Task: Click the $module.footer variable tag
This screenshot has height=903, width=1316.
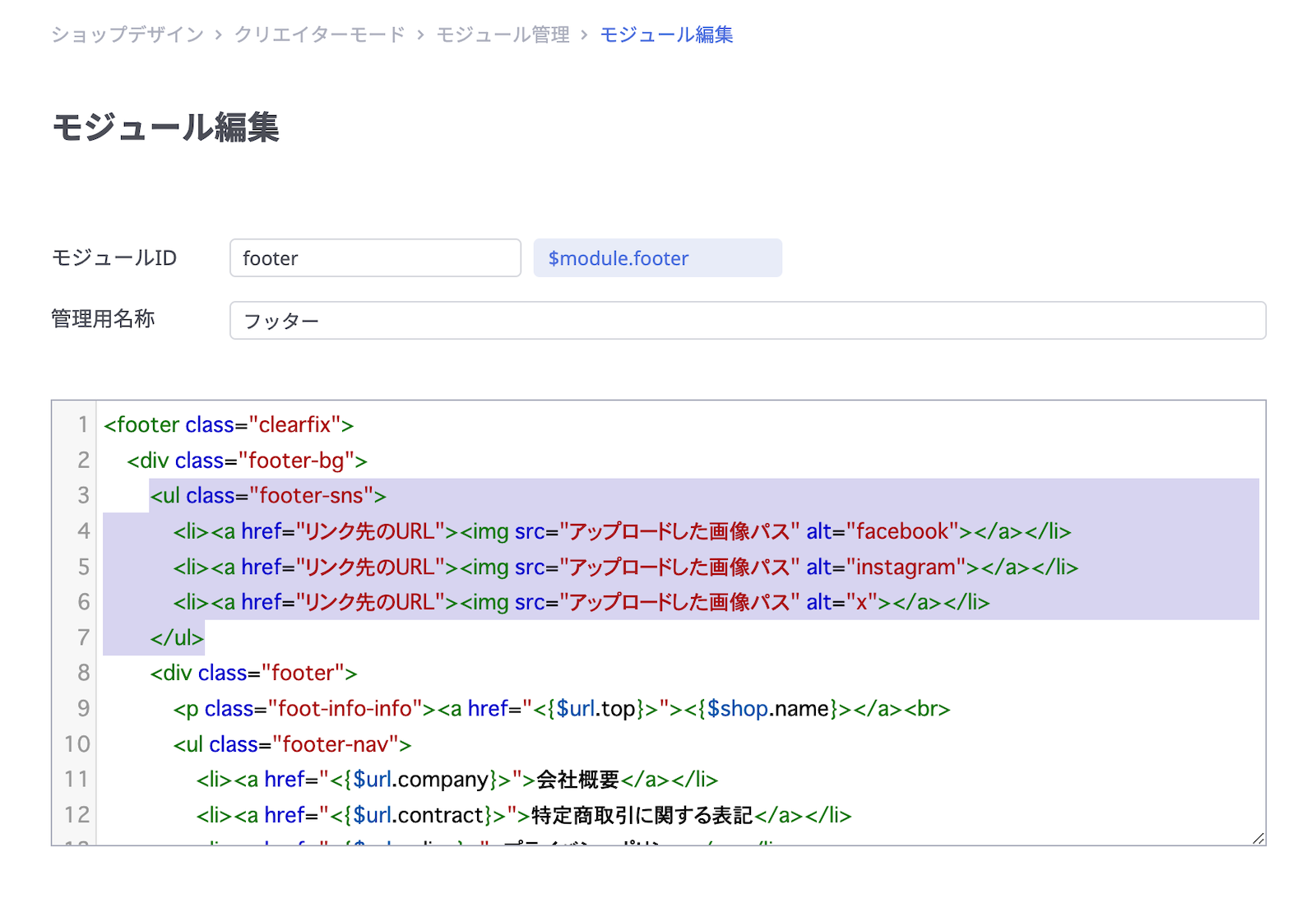Action: [x=657, y=258]
